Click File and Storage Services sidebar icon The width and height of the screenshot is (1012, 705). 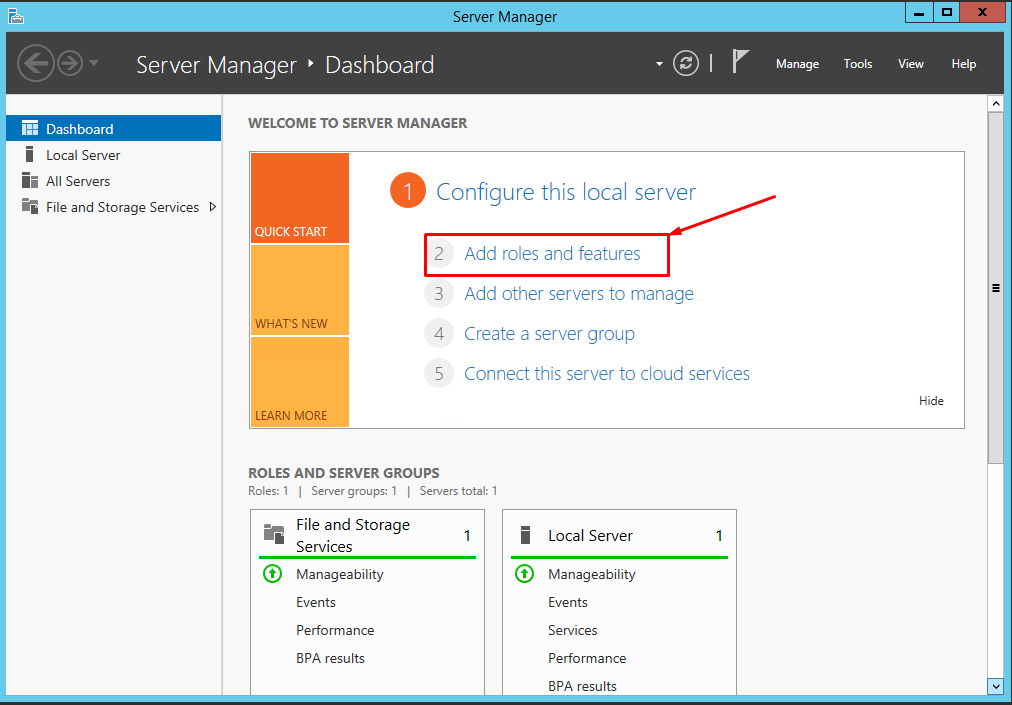pyautogui.click(x=30, y=207)
